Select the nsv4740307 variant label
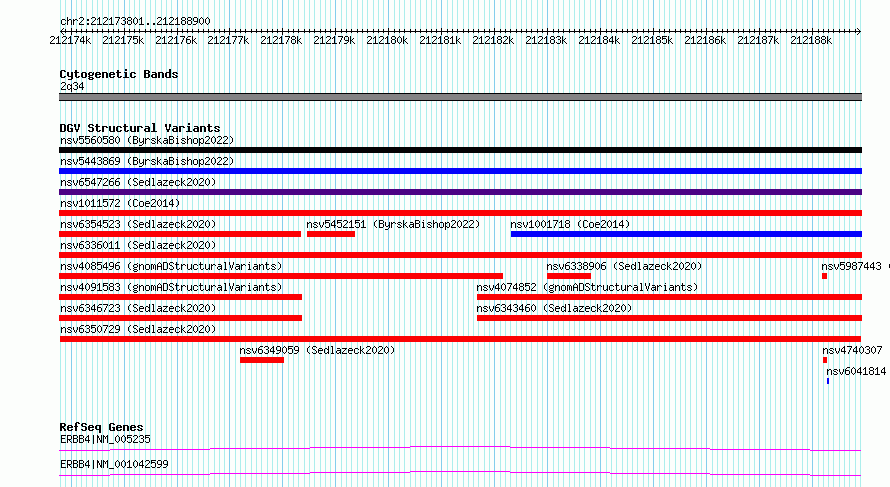890x487 pixels. click(x=853, y=350)
